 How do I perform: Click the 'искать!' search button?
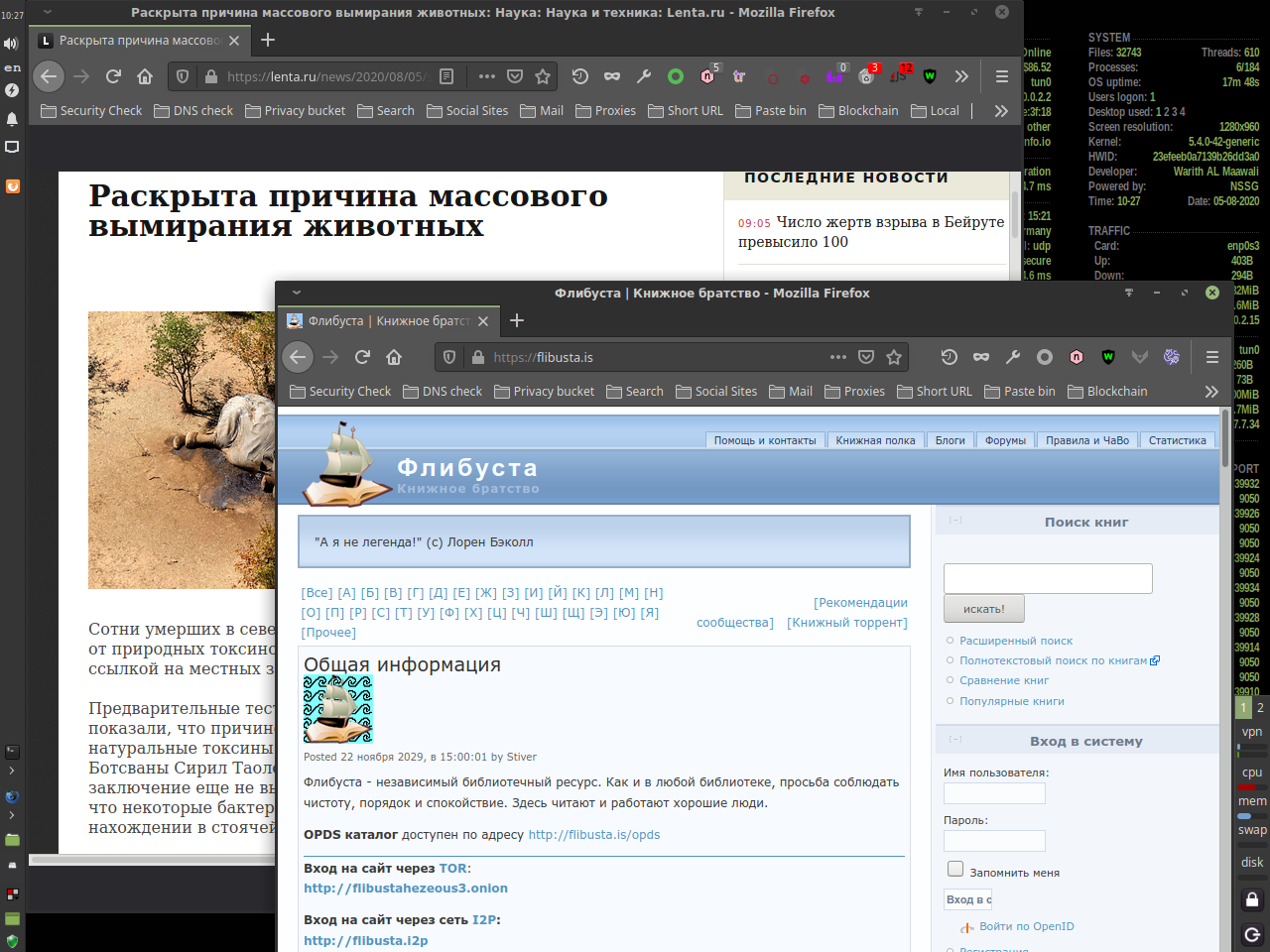984,609
